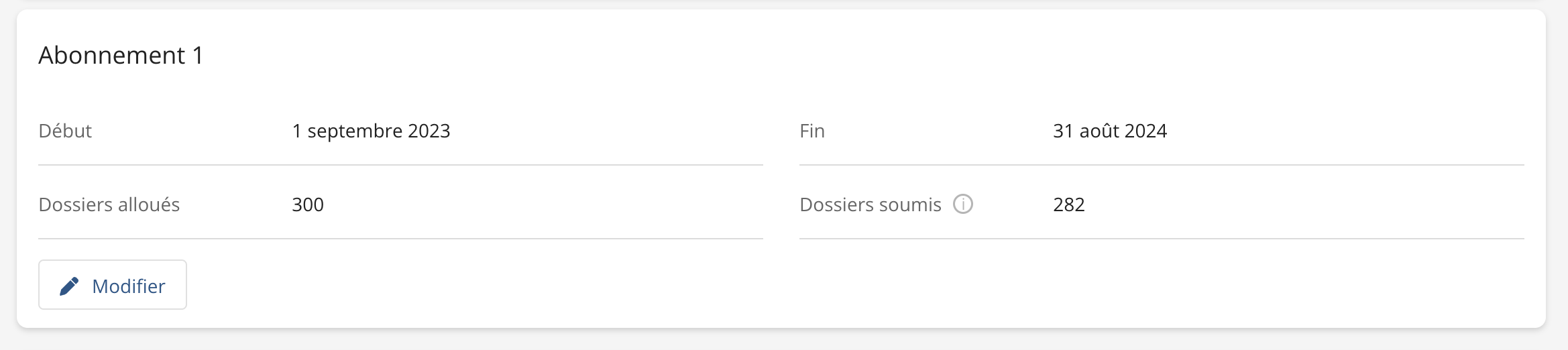Screen dimensions: 1568x350
Task: Click the divider under Dossiers alloués row
Action: pos(400,239)
